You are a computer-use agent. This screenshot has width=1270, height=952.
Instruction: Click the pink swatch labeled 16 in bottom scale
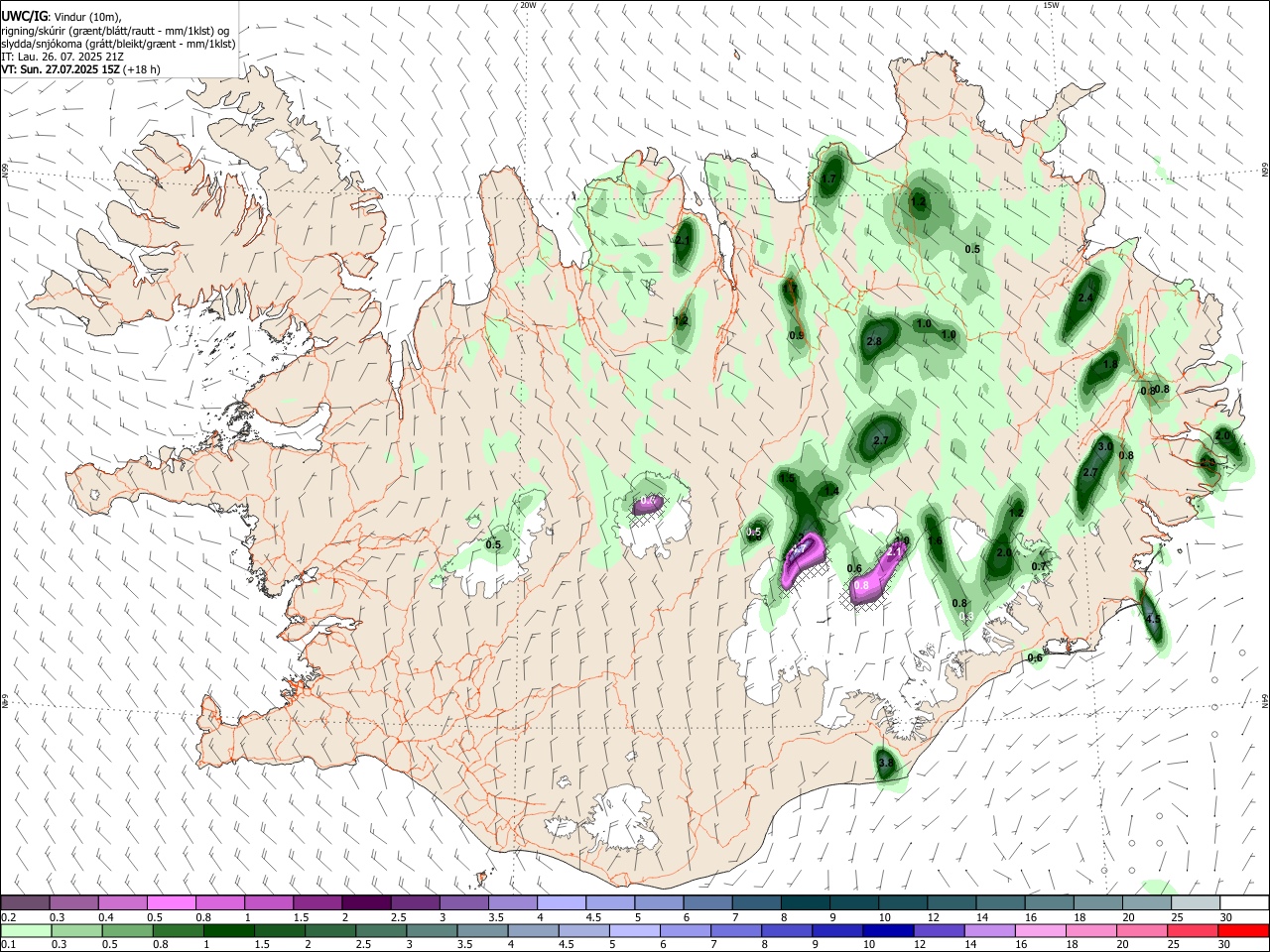pos(1039,930)
